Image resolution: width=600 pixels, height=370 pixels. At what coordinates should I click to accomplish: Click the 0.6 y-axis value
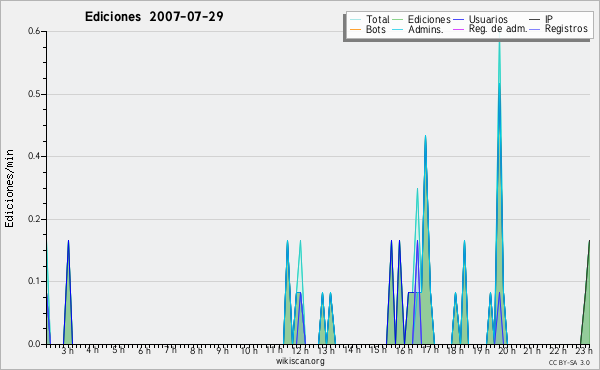[x=34, y=31]
